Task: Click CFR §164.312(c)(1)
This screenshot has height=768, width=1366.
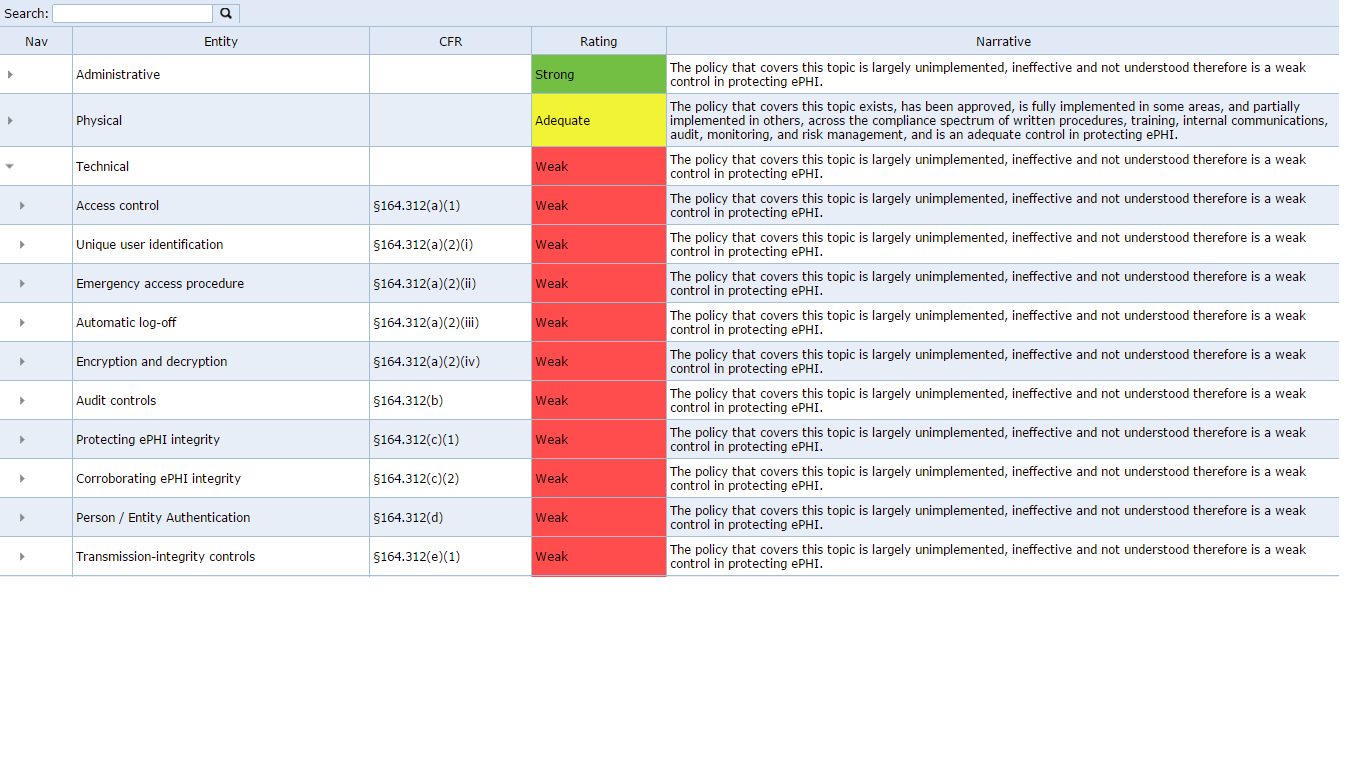Action: point(417,440)
